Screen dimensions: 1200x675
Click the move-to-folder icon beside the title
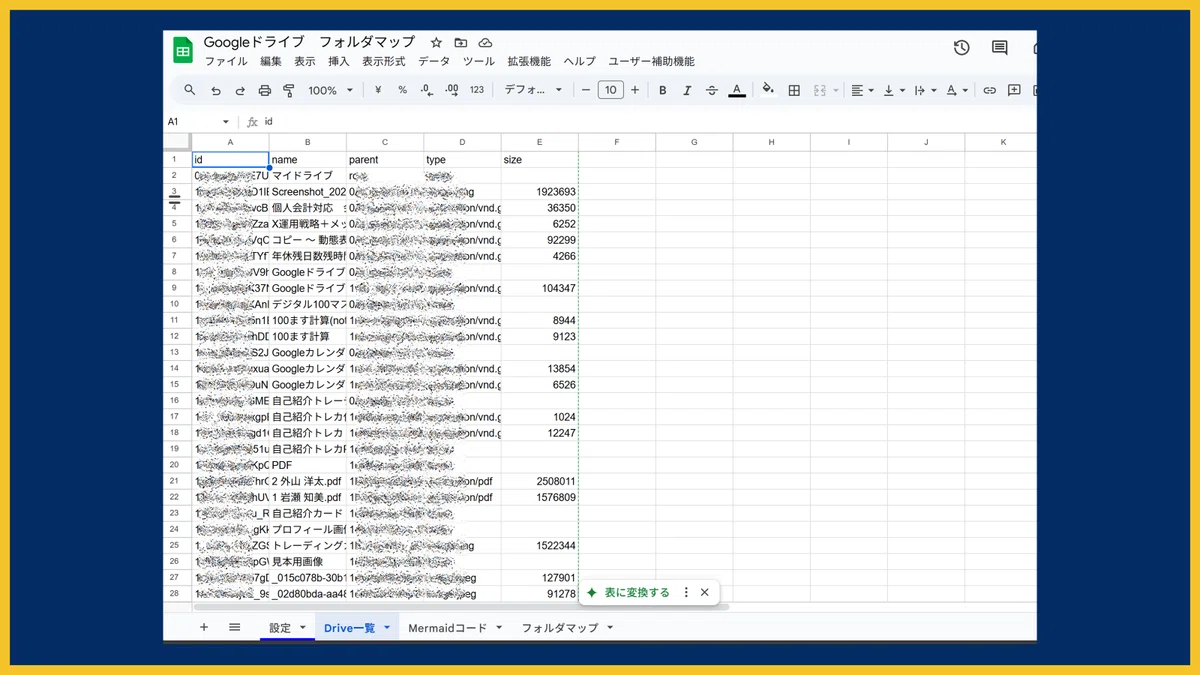[460, 43]
